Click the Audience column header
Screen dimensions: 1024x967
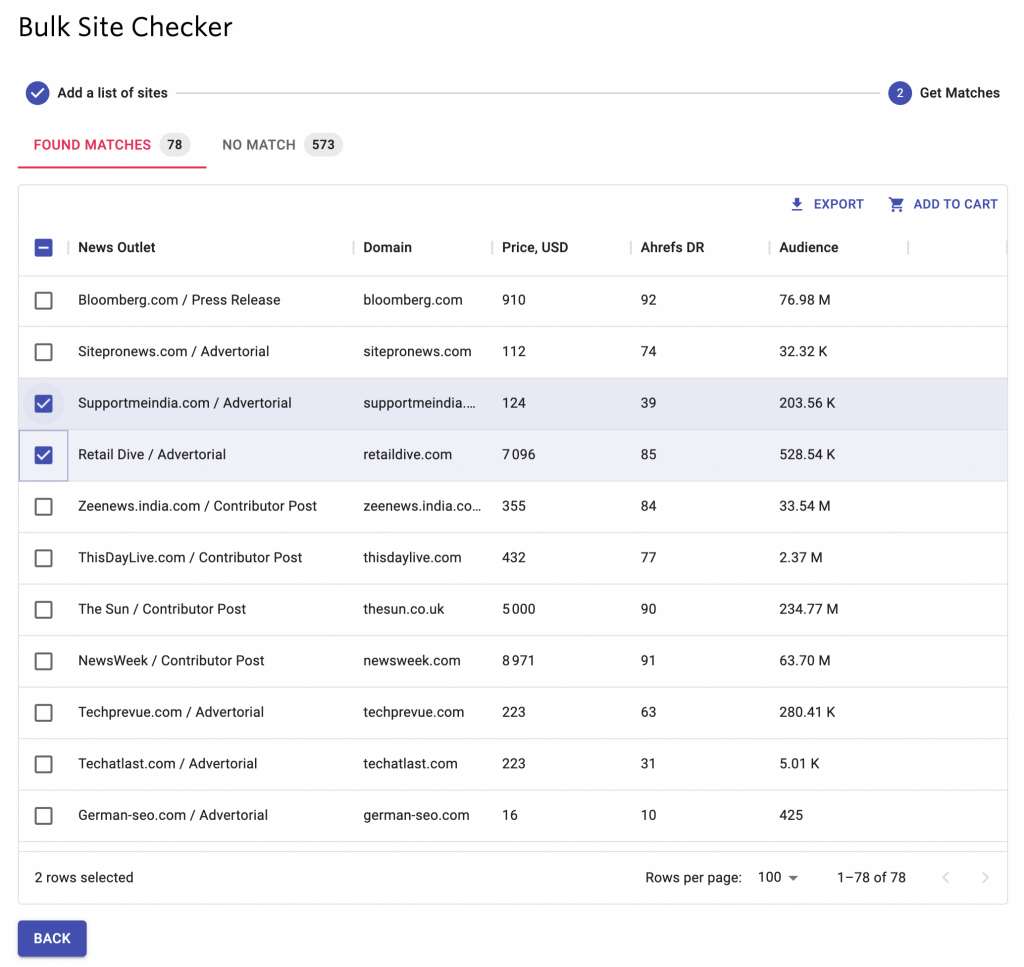pyautogui.click(x=808, y=247)
